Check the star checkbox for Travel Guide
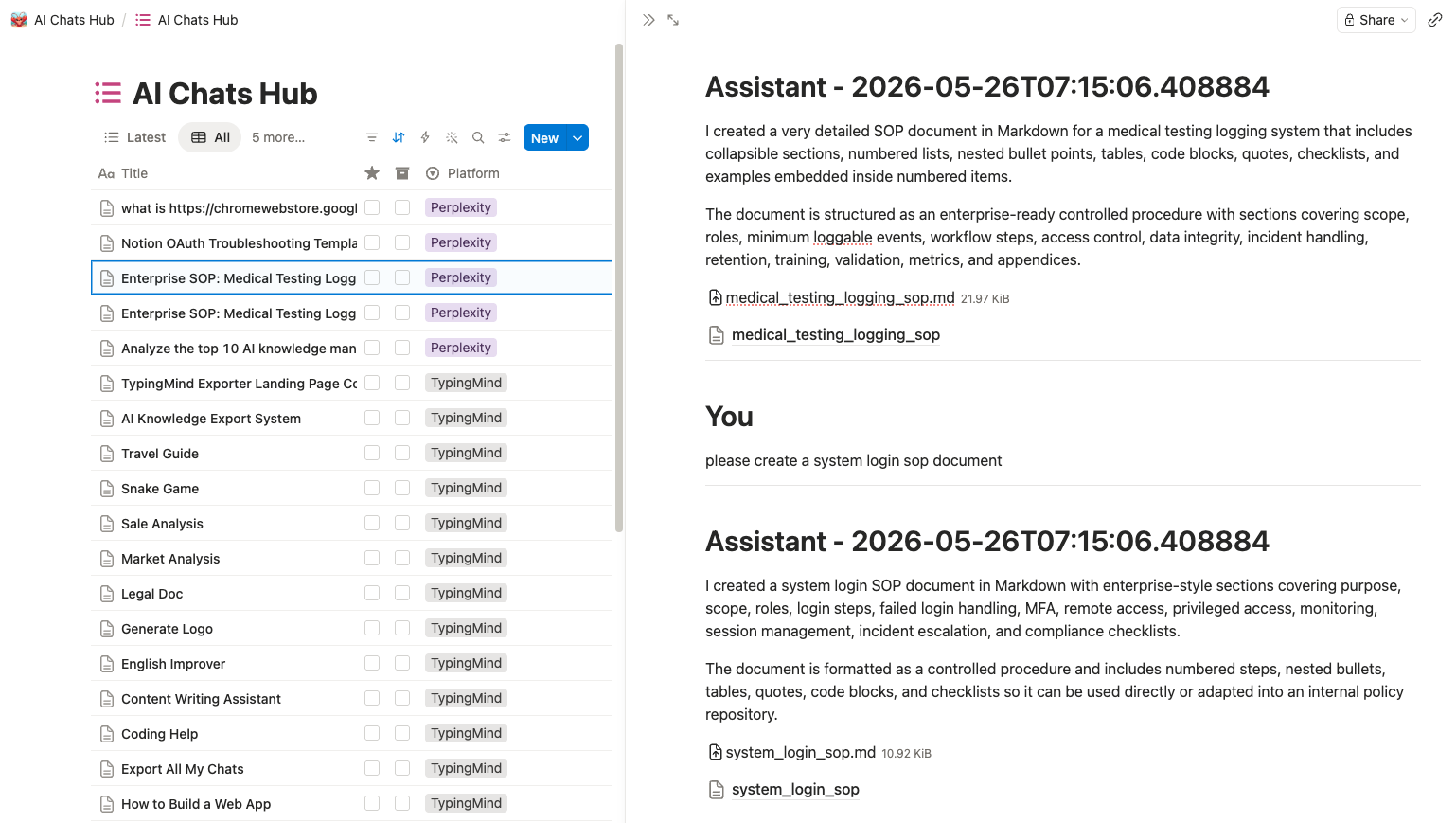 [x=372, y=453]
